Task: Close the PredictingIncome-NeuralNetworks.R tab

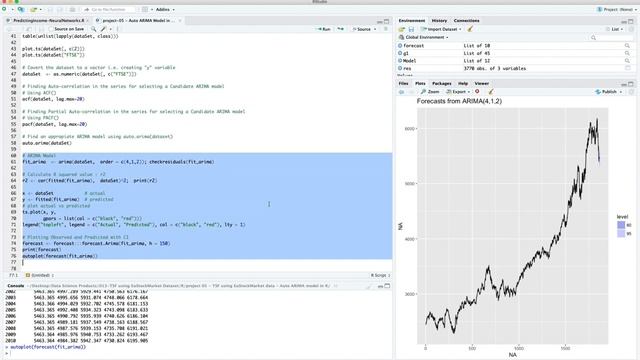Action: click(x=88, y=20)
